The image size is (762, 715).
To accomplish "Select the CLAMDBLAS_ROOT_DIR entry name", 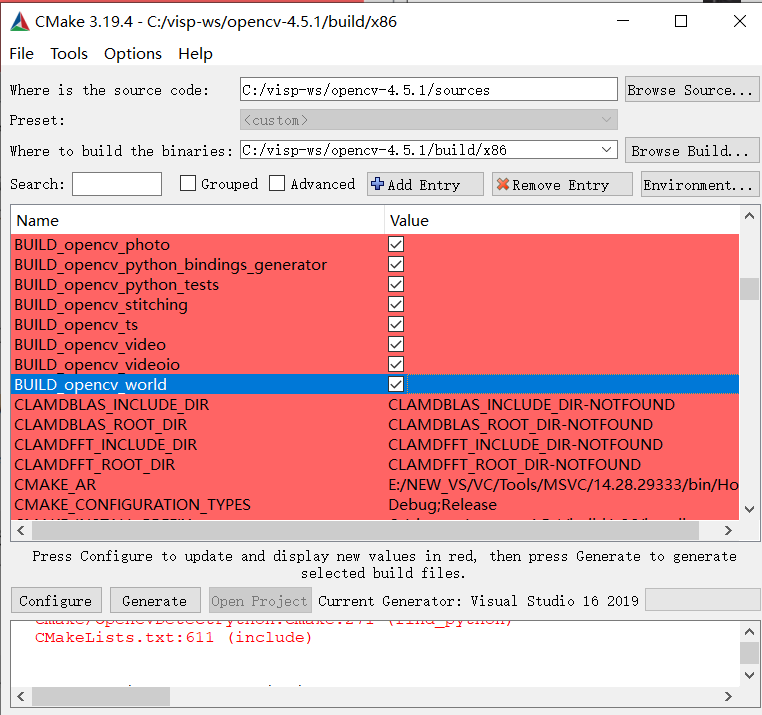I will (x=101, y=424).
